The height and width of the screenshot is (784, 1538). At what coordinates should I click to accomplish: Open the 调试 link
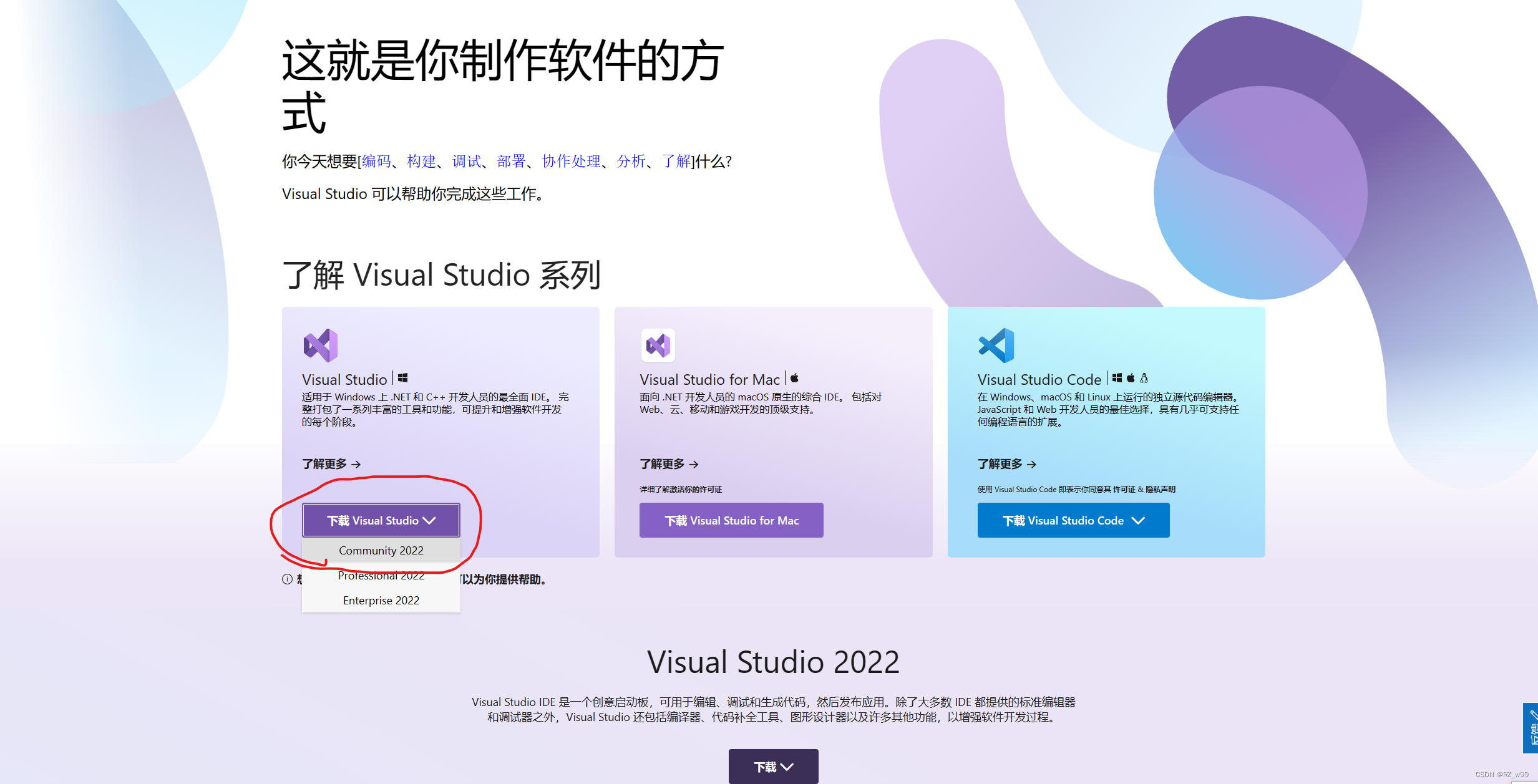tap(466, 161)
